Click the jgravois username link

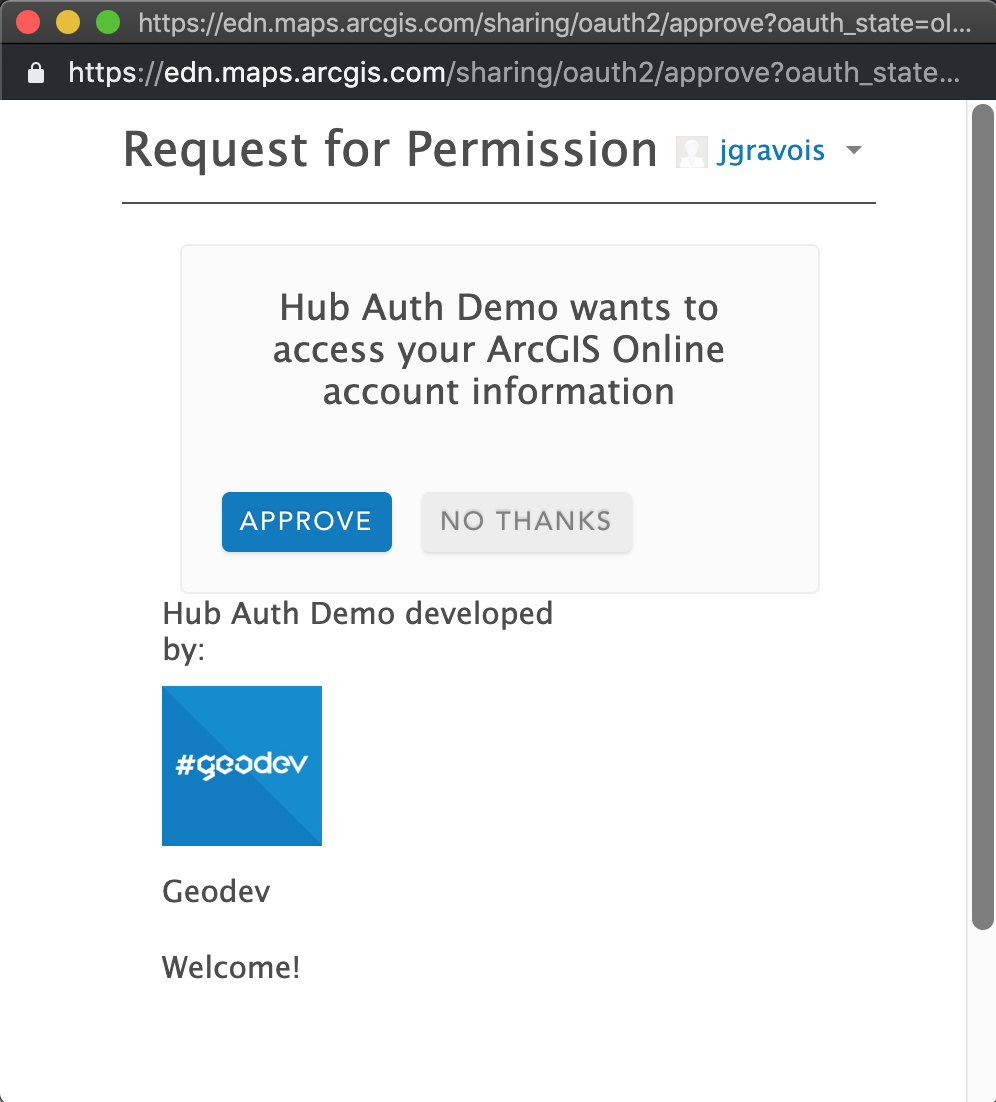pos(770,151)
